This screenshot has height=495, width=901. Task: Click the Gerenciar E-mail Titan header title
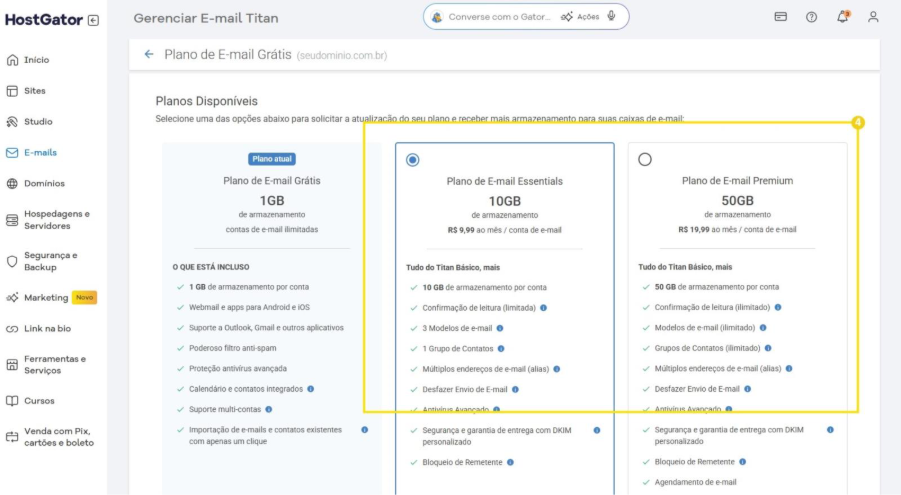click(x=206, y=18)
